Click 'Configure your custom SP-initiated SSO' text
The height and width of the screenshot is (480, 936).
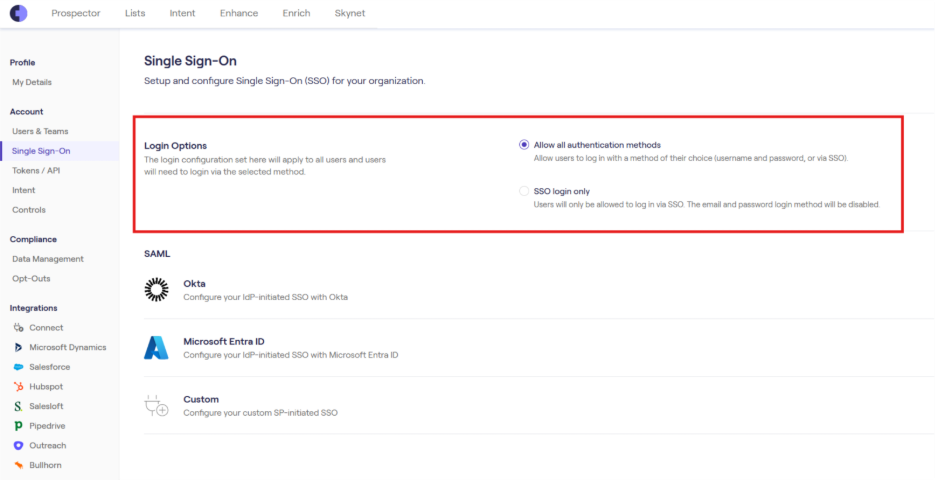point(260,413)
